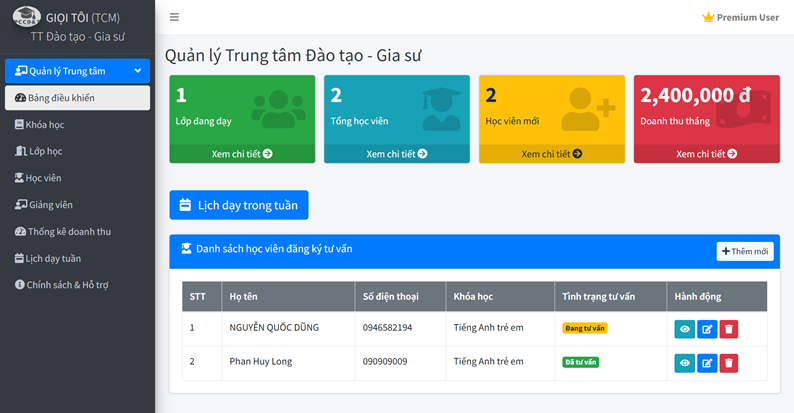This screenshot has height=413, width=794.
Task: Click the Đang tư vấn status badge
Action: (x=585, y=328)
